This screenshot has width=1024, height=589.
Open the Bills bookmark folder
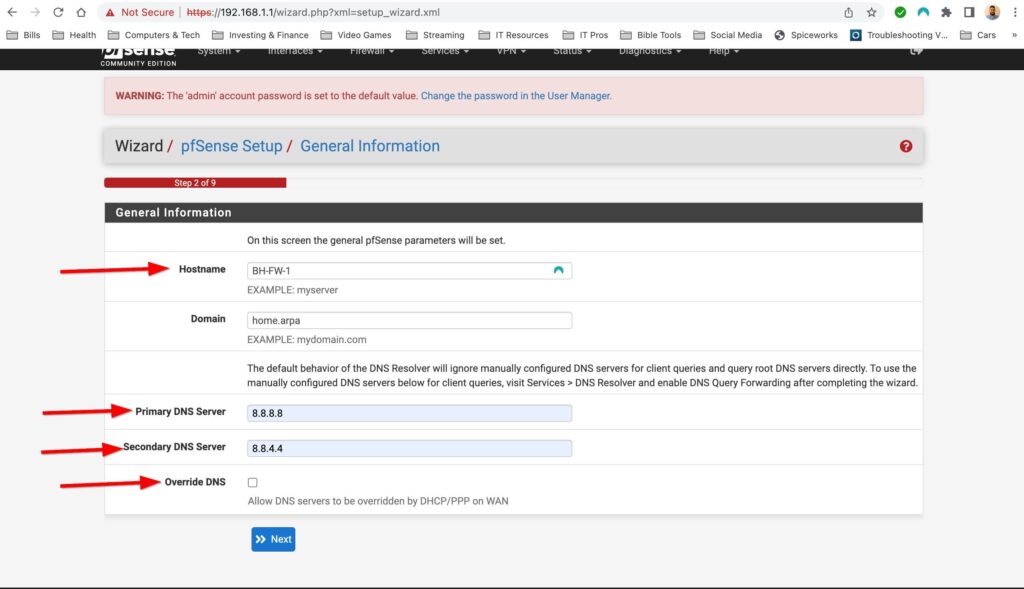coord(24,35)
